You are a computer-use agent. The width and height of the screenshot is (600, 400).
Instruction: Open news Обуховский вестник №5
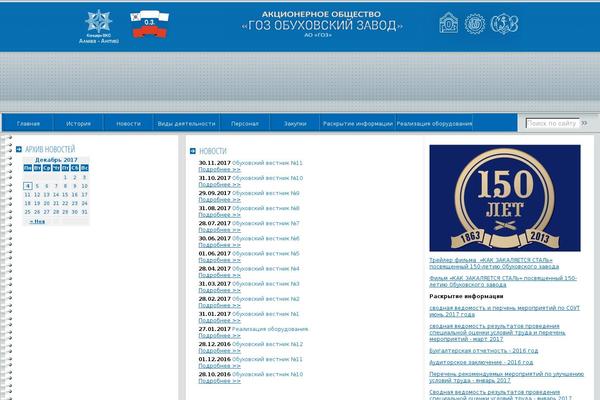pos(266,253)
